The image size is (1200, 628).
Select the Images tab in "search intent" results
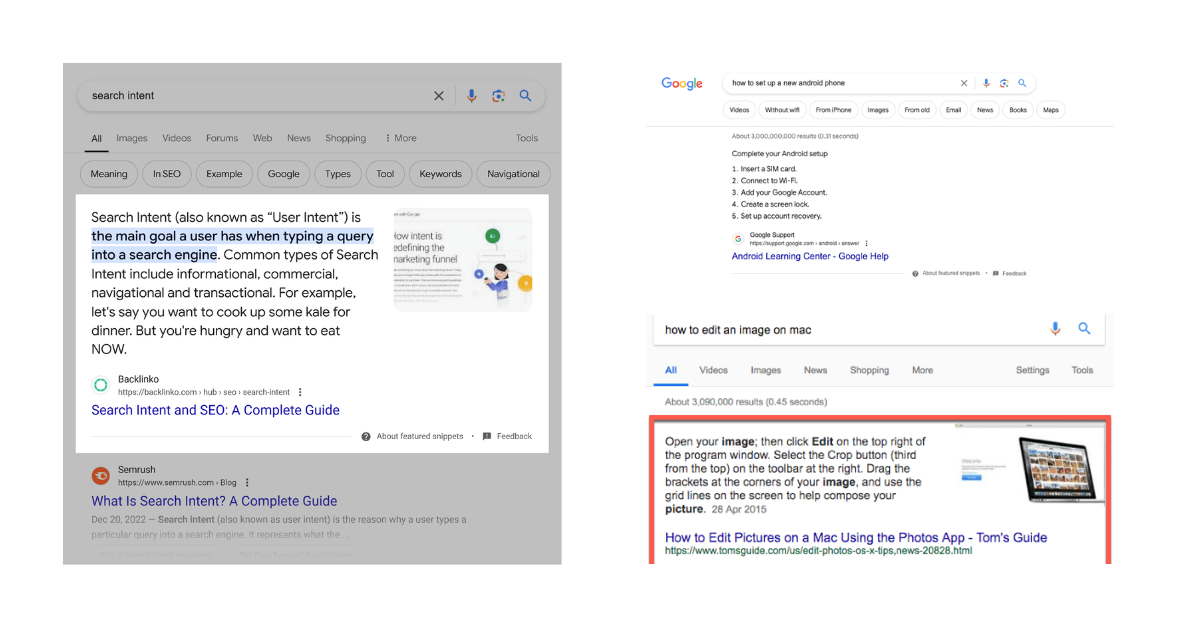132,138
